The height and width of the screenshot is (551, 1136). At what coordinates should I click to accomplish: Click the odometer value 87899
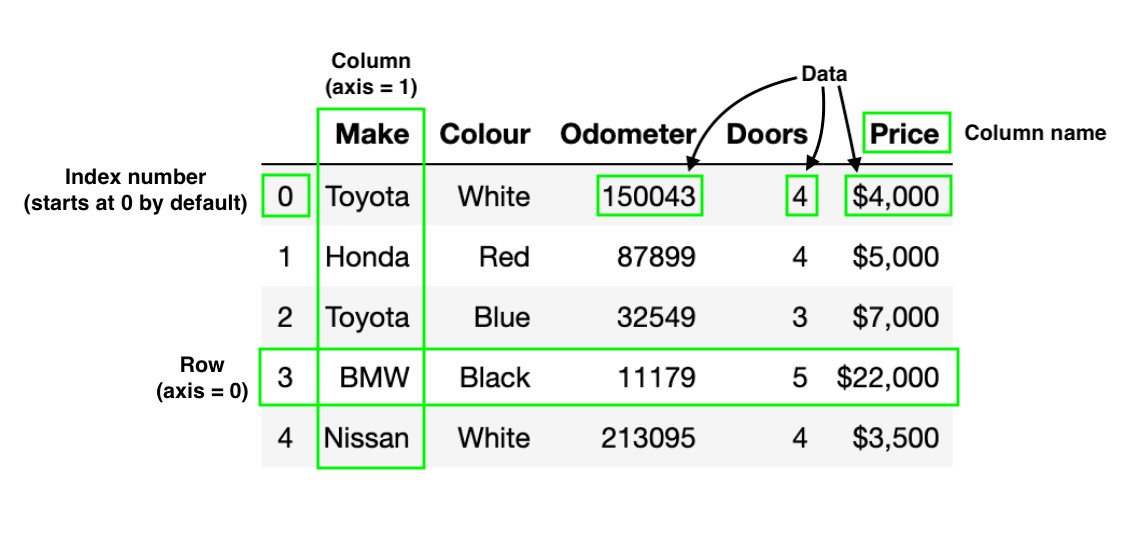[657, 257]
